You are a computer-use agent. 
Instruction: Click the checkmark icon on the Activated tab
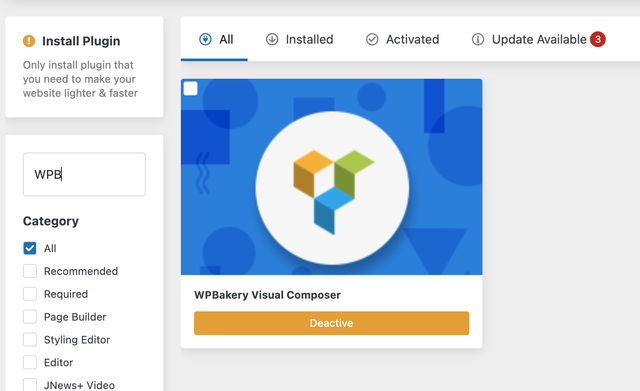pyautogui.click(x=372, y=39)
